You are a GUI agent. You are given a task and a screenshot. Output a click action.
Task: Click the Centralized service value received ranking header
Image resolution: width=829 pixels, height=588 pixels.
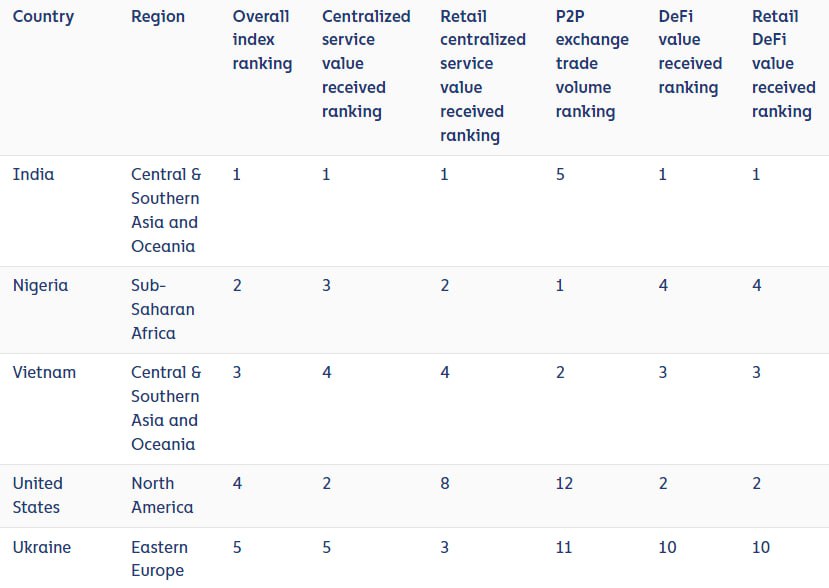[x=366, y=64]
